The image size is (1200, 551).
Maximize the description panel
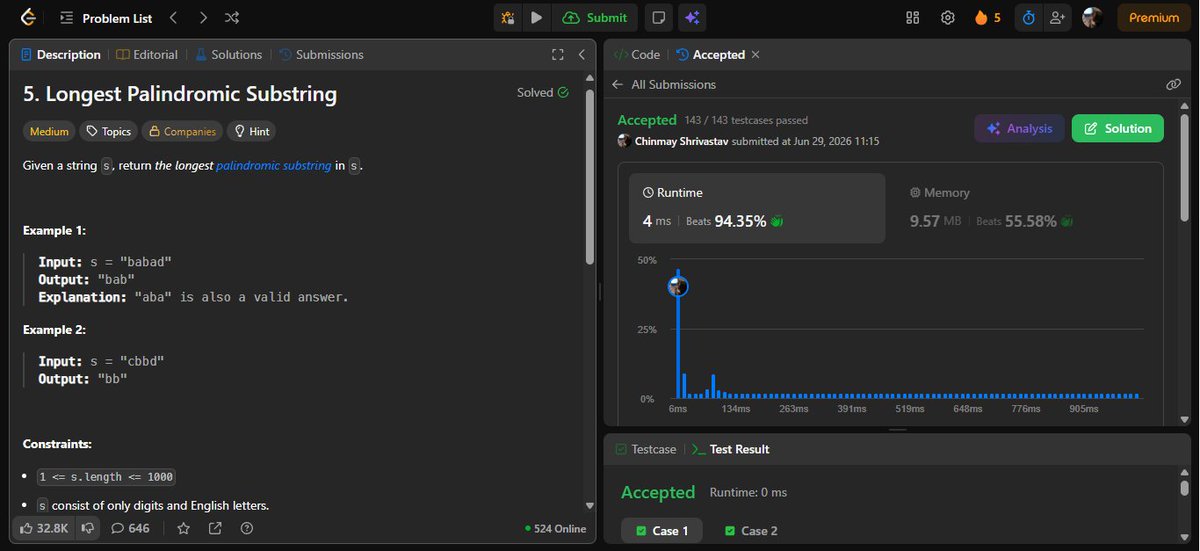point(558,55)
